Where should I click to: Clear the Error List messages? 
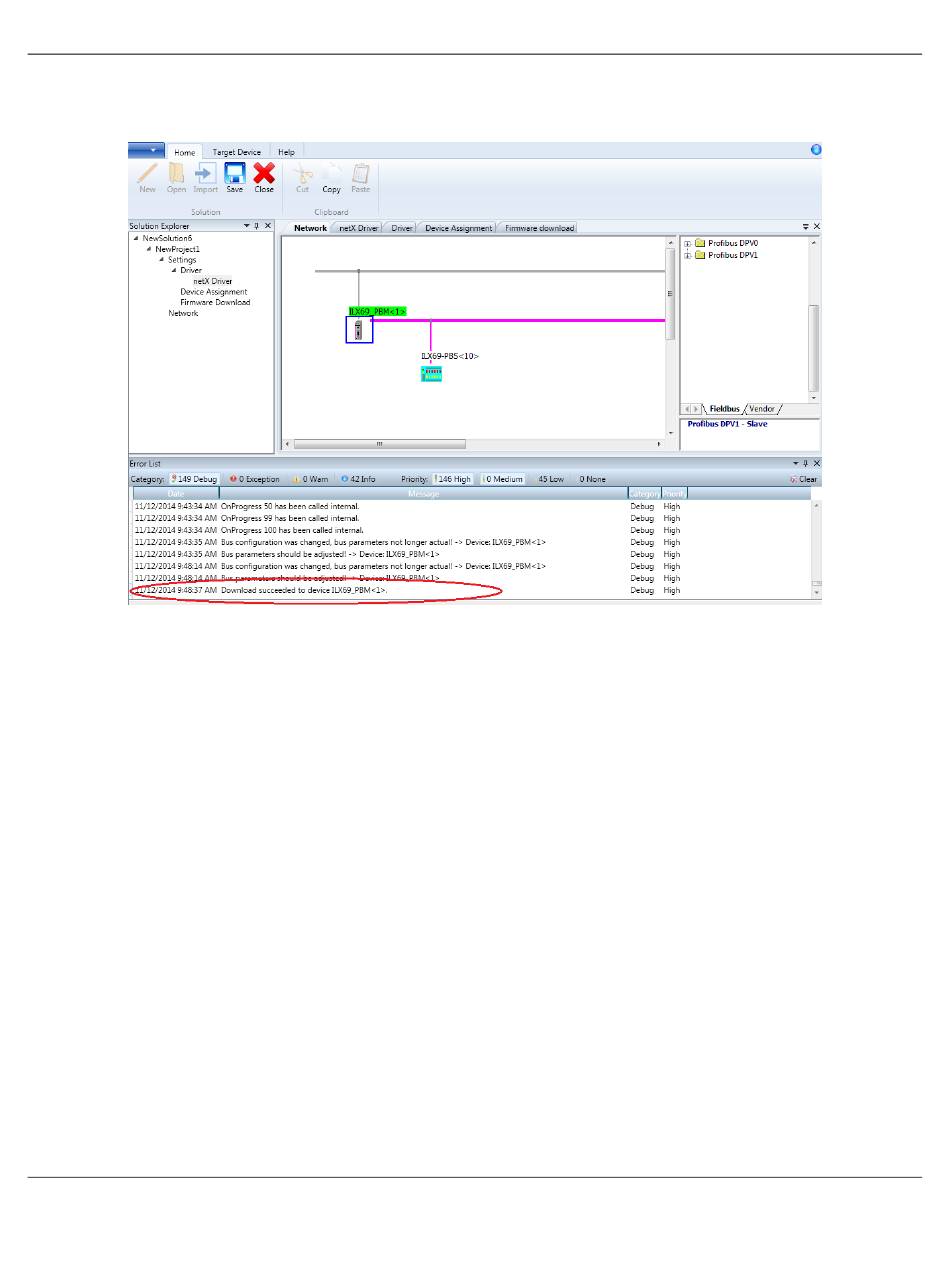point(803,479)
